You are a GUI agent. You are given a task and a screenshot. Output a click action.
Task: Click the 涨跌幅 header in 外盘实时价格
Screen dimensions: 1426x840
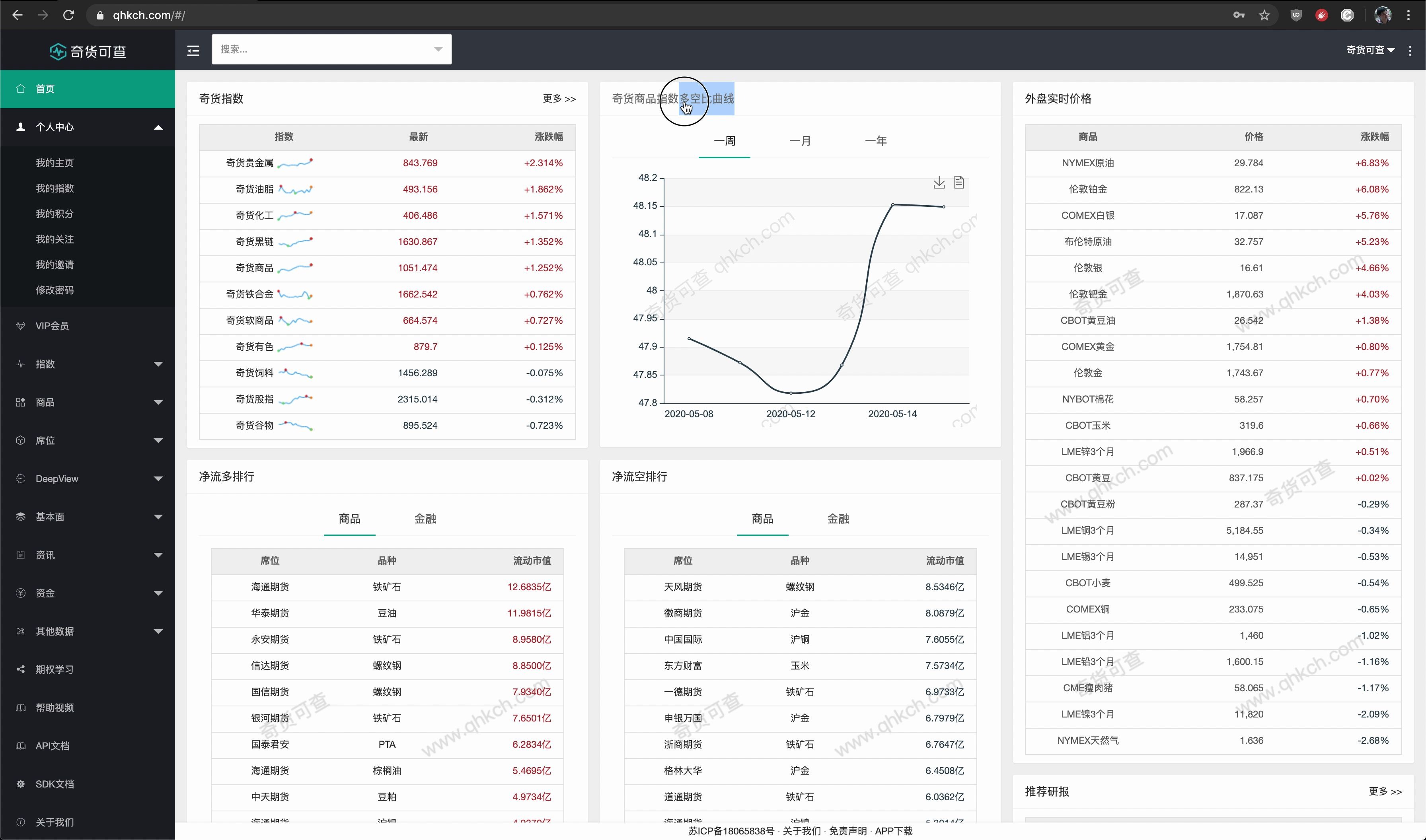pyautogui.click(x=1374, y=136)
